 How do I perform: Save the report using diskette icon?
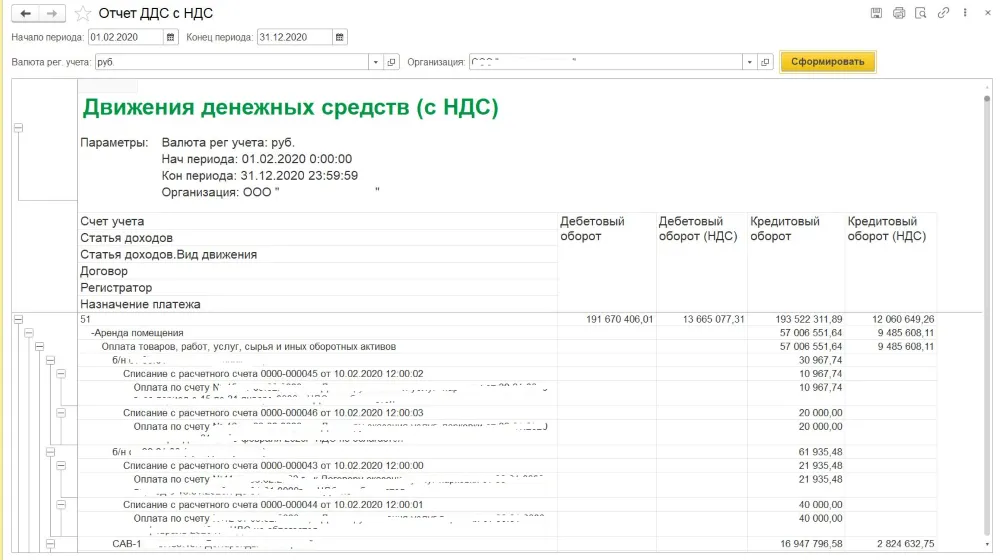pos(876,13)
